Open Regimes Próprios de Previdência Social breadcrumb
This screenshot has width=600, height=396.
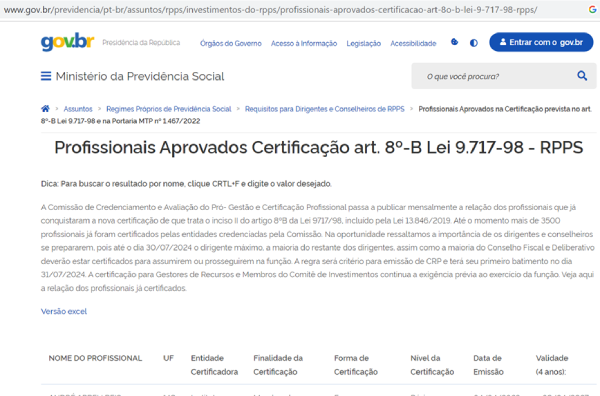point(169,109)
